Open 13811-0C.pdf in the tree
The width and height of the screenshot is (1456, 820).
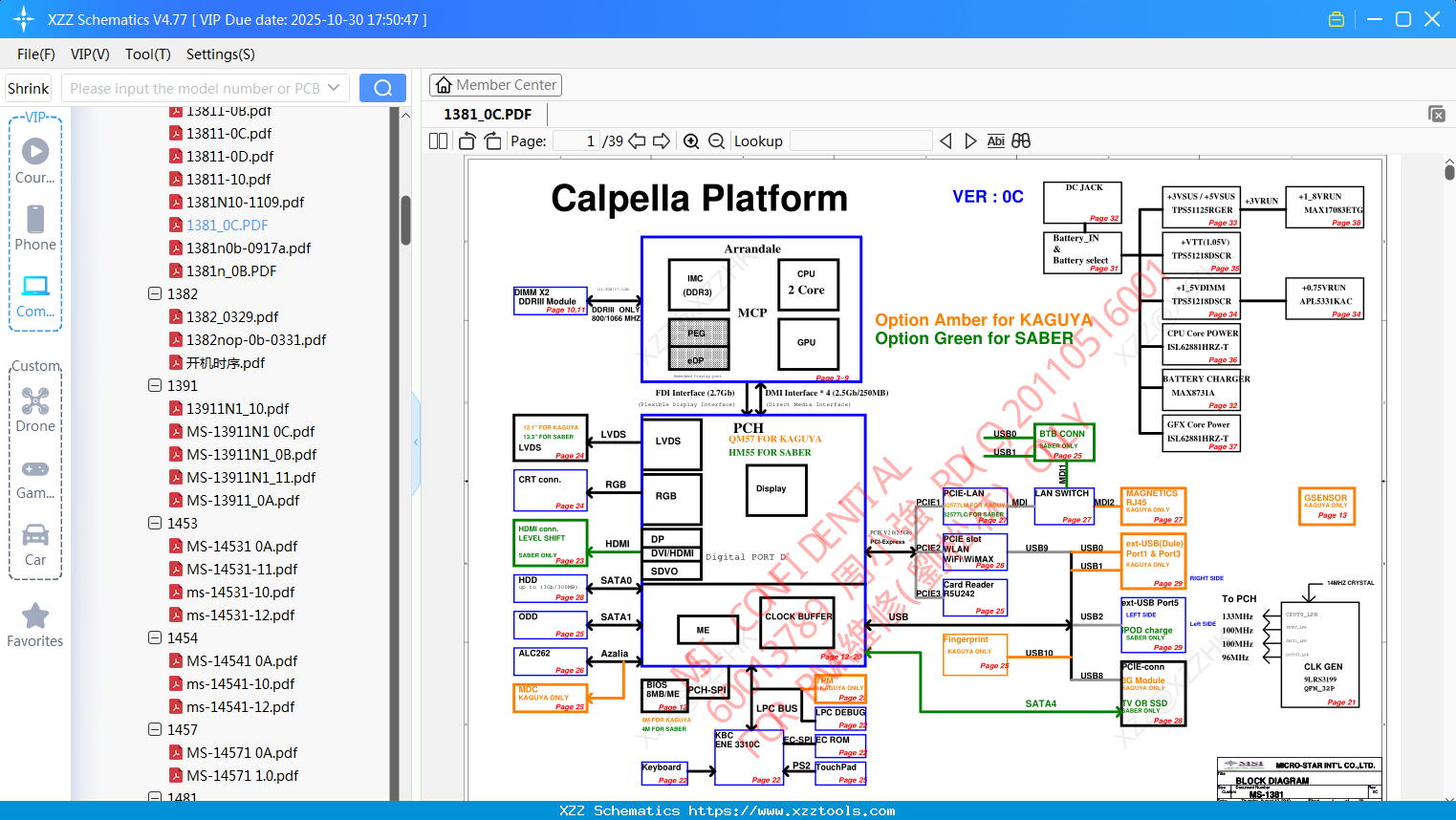click(228, 133)
